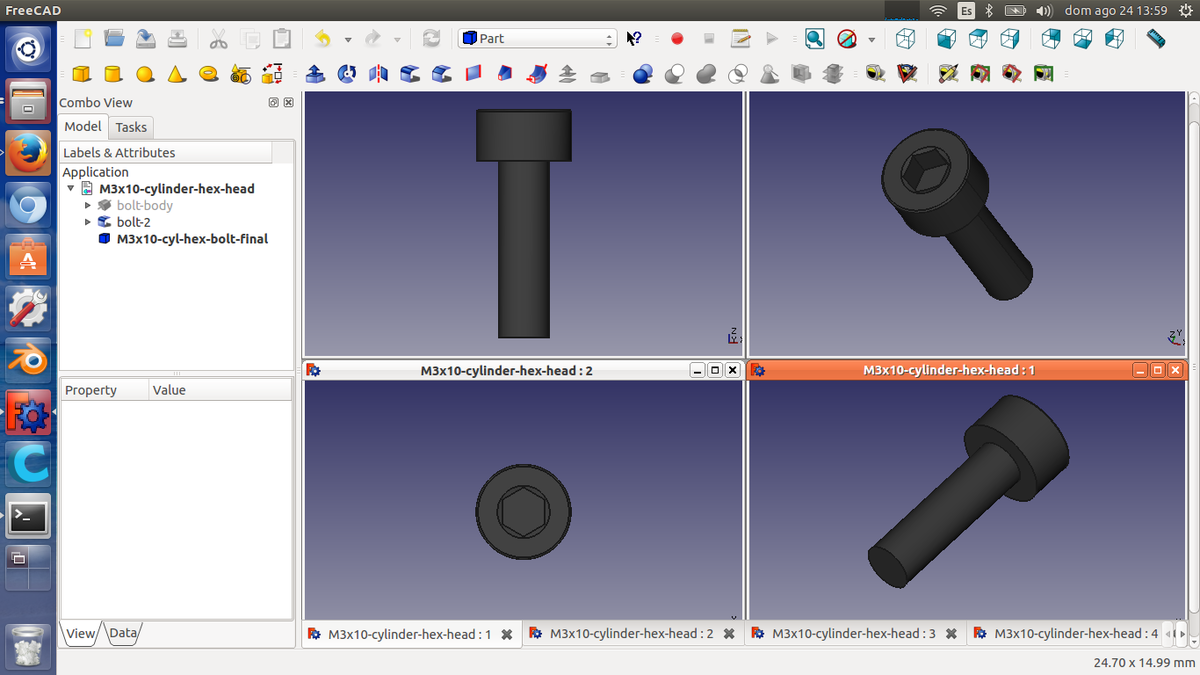Click the Fit All view icon
Image resolution: width=1200 pixels, height=675 pixels.
(x=815, y=39)
